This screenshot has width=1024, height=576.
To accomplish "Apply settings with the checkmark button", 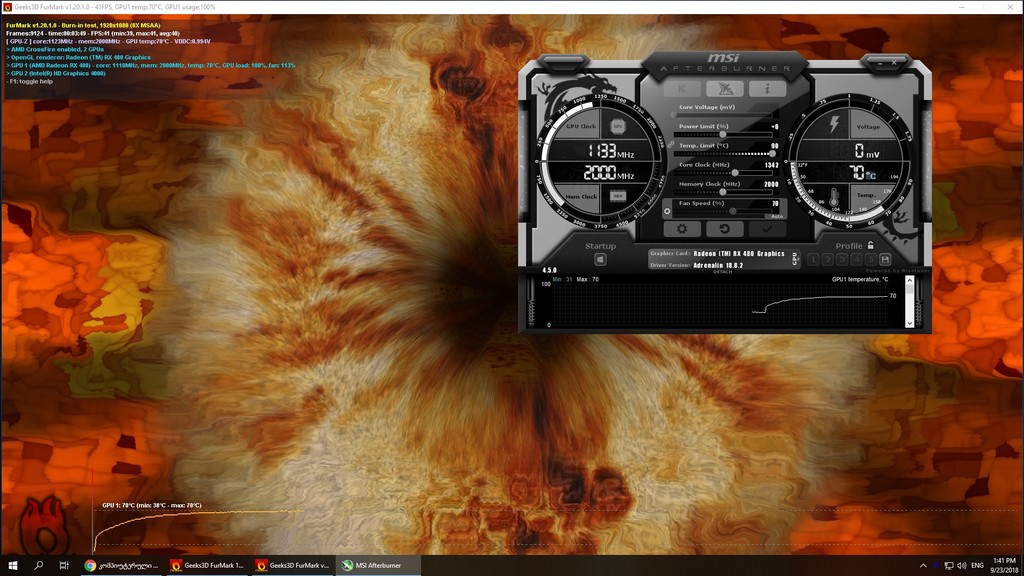I will [767, 229].
